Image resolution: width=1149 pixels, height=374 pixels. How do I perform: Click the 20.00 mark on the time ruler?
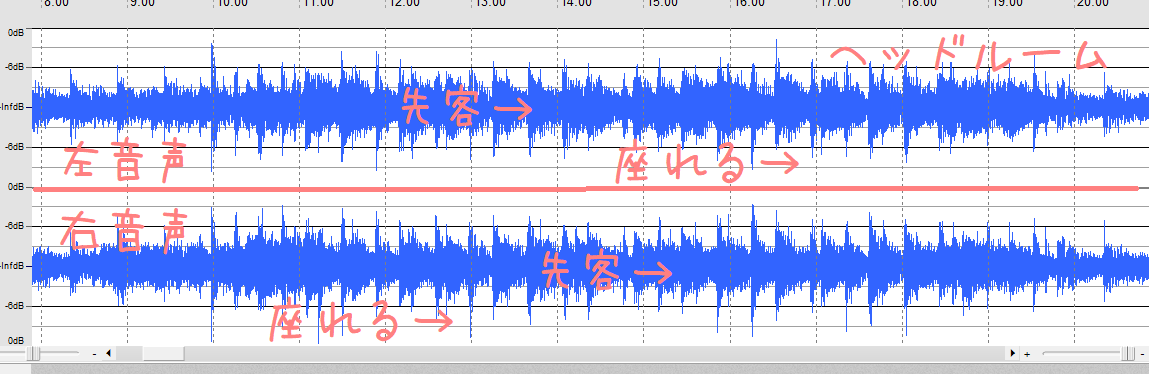[1093, 4]
